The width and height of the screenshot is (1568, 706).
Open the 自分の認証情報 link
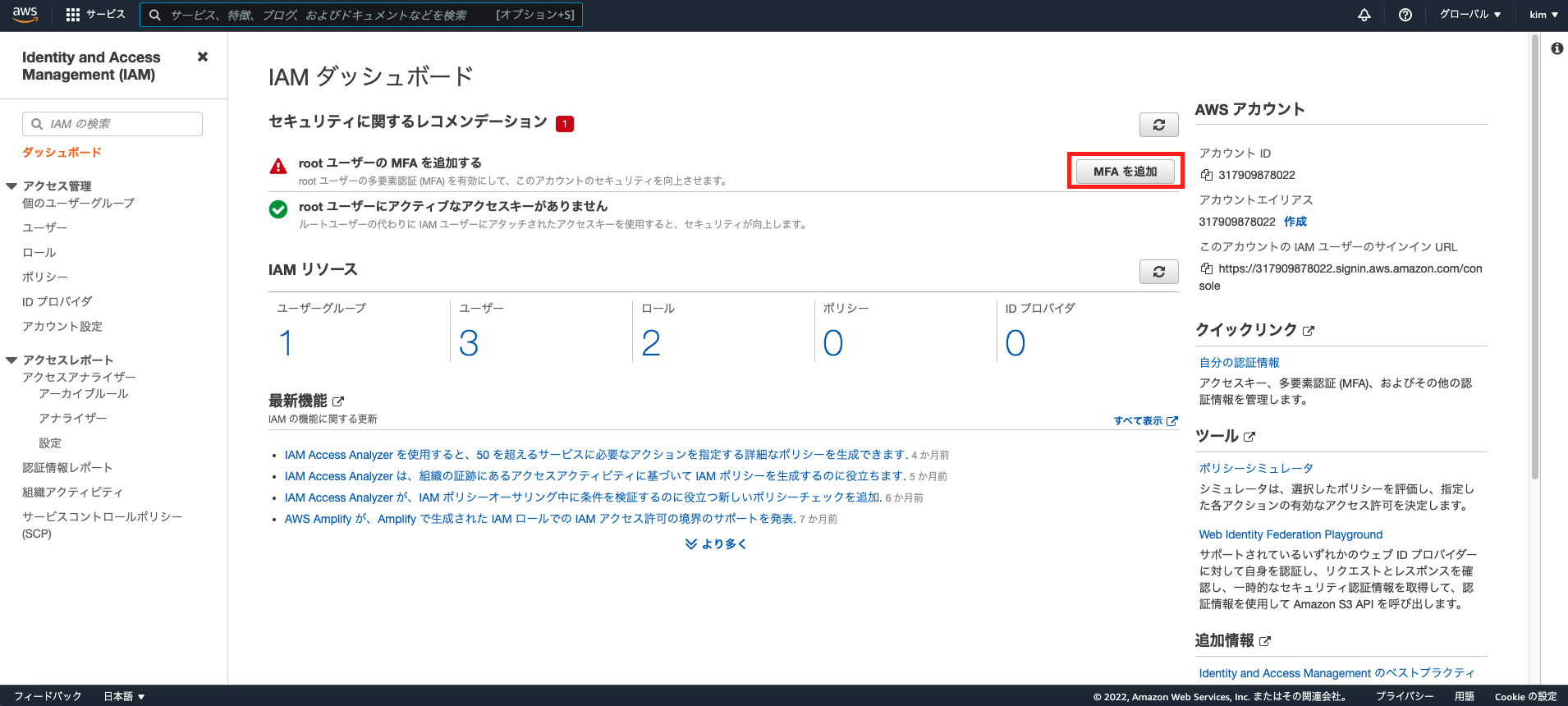tap(1239, 362)
